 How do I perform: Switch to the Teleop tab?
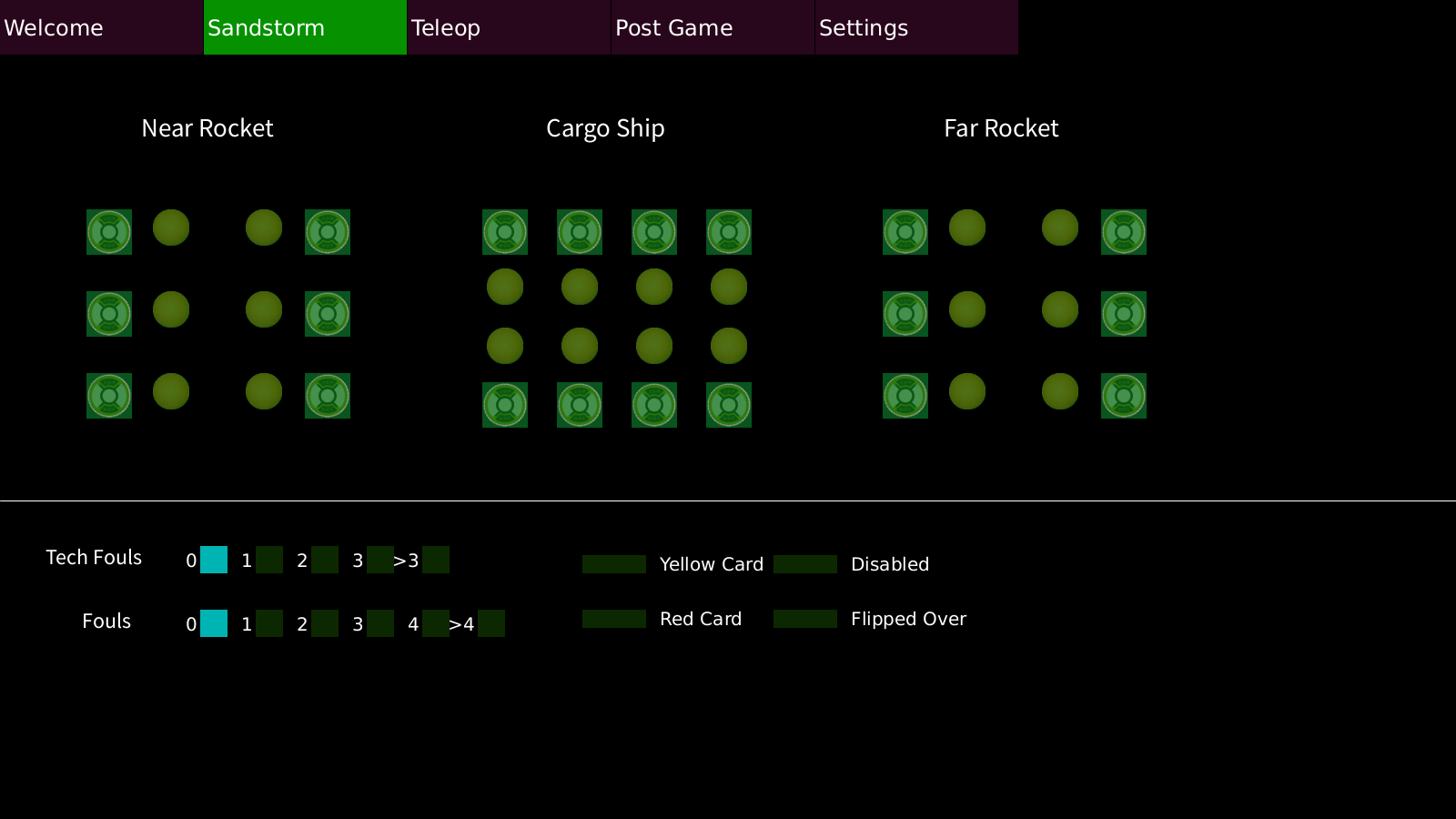click(x=509, y=27)
